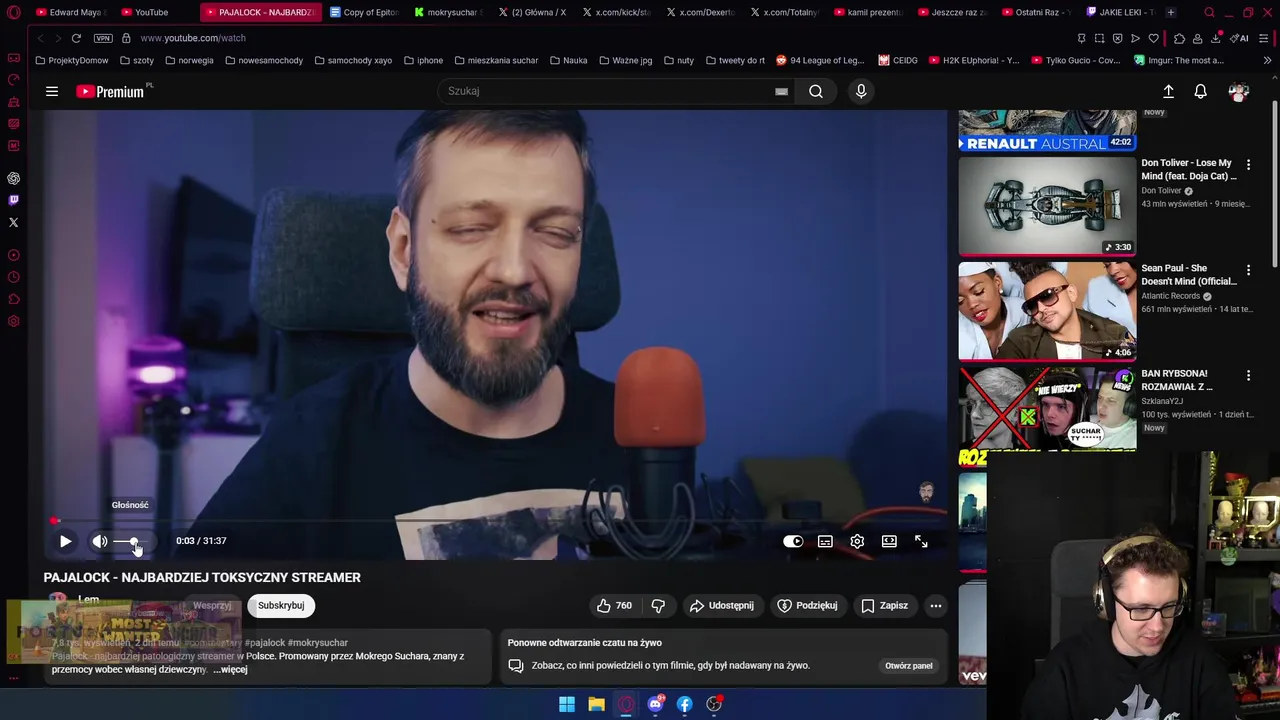Enter fullscreen mode in player
1280x720 pixels.
921,541
